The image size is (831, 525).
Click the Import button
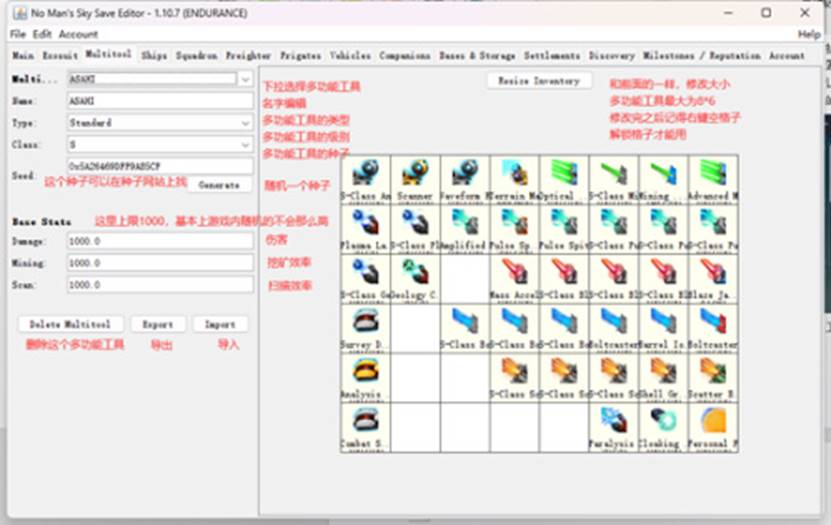(220, 324)
